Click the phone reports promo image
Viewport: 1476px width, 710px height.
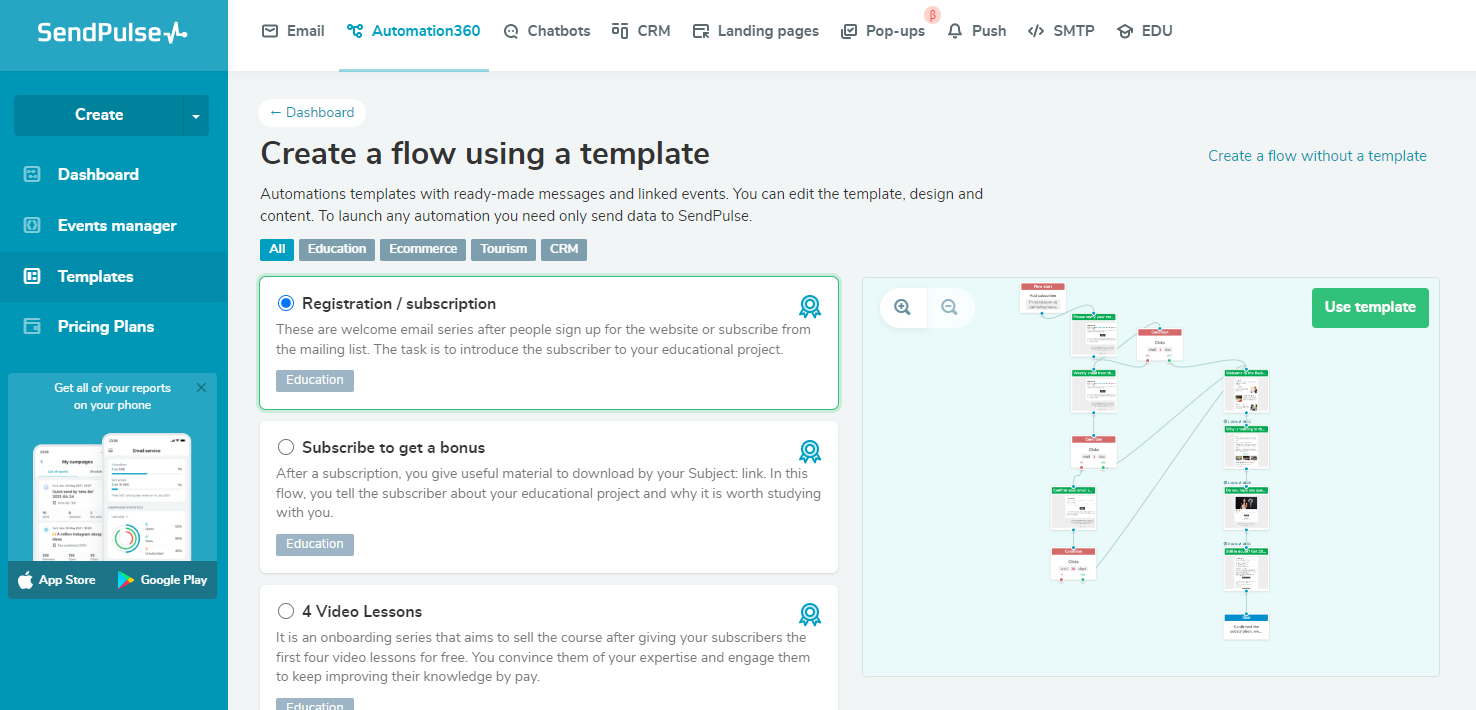pos(112,497)
